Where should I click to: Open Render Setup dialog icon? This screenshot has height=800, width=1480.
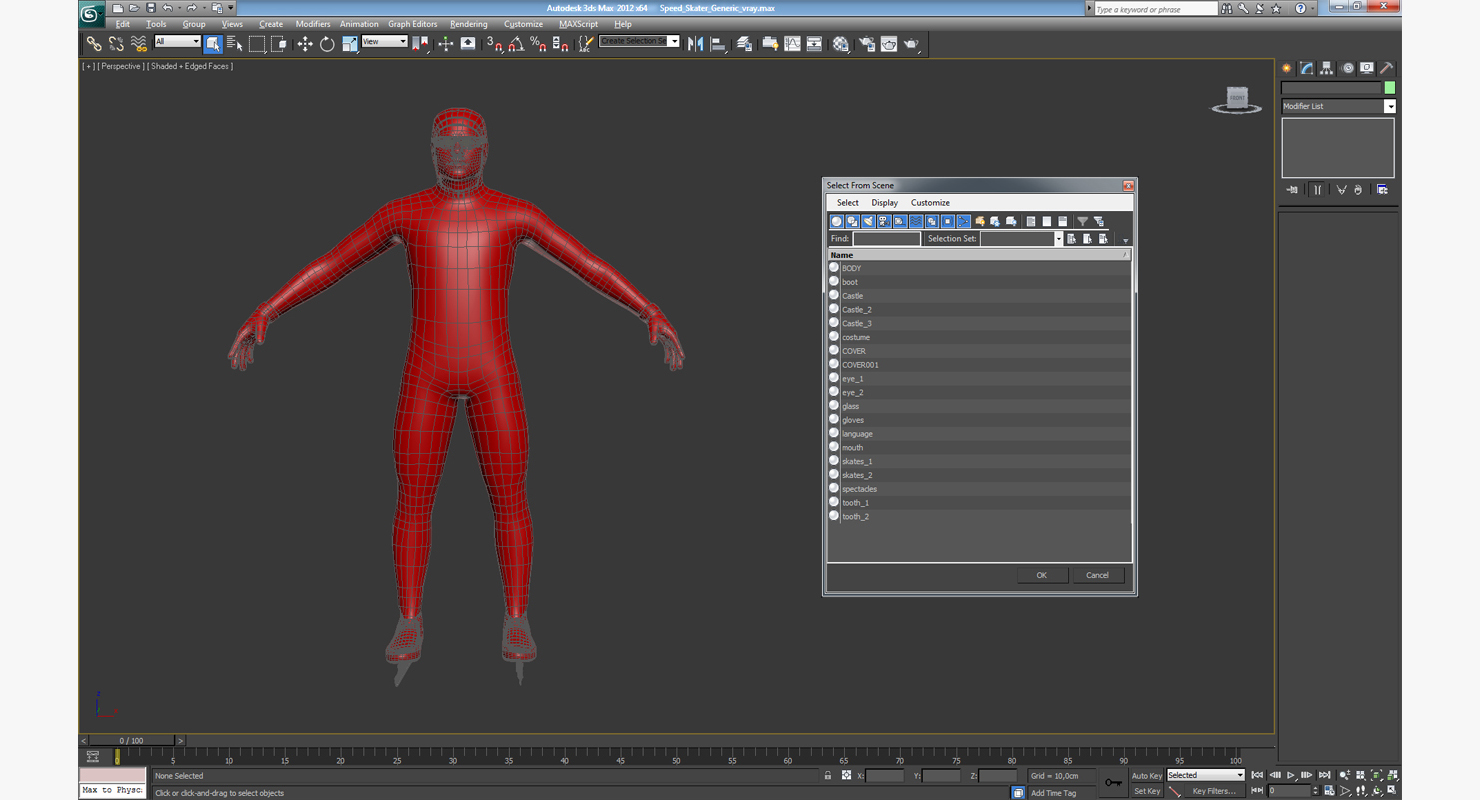[866, 43]
